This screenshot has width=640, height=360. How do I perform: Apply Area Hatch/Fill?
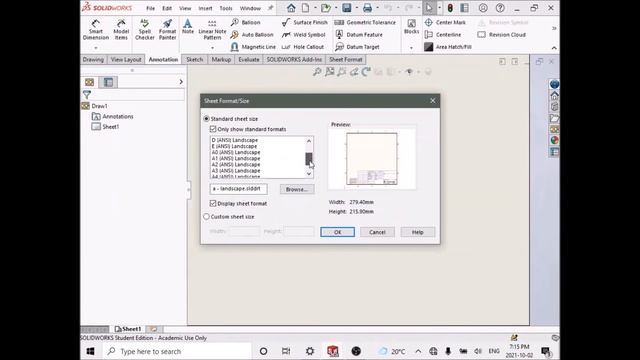click(448, 47)
